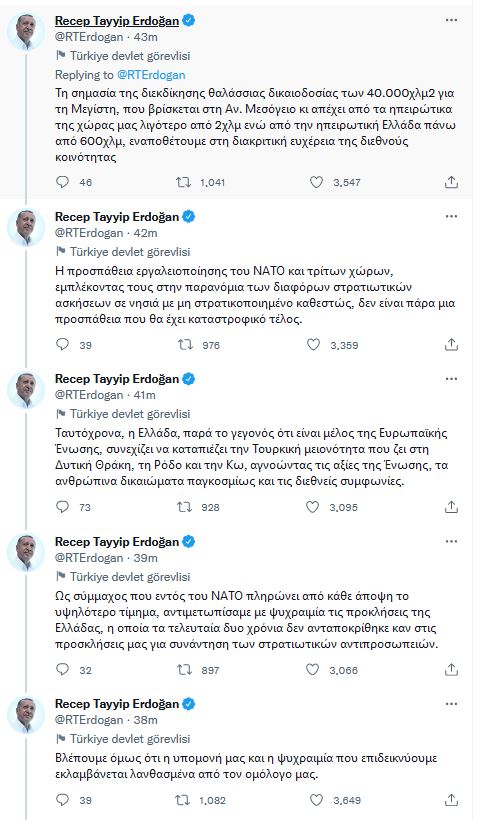Click the profile avatar of the 42m tweet
The width and height of the screenshot is (485, 820).
tap(25, 227)
